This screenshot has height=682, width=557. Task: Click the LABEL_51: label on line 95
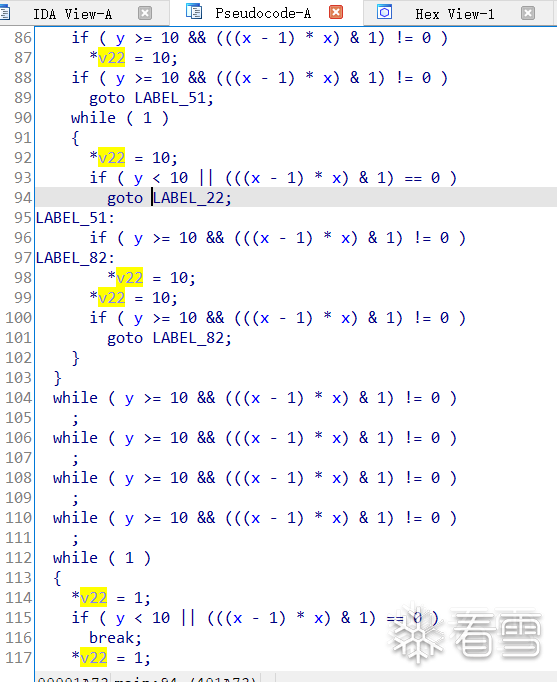[x=75, y=218]
